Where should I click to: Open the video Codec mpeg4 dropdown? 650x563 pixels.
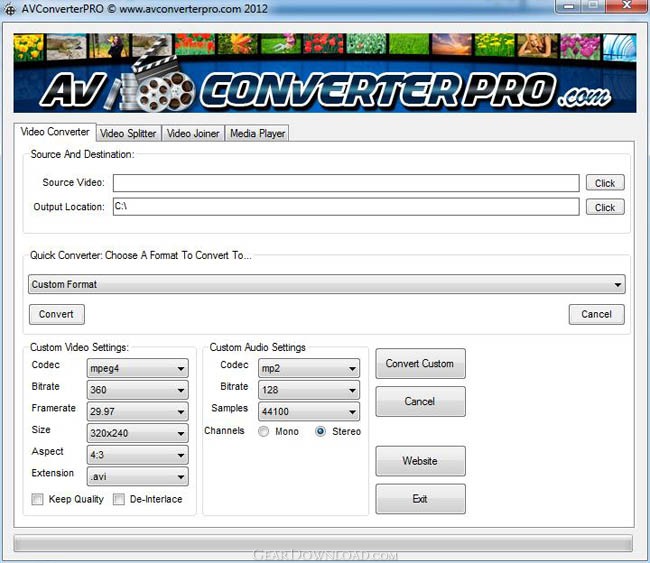click(137, 368)
